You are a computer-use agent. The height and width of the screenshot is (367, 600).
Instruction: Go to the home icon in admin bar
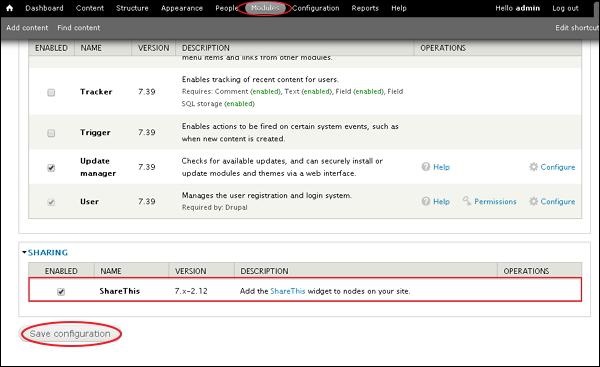click(x=10, y=8)
